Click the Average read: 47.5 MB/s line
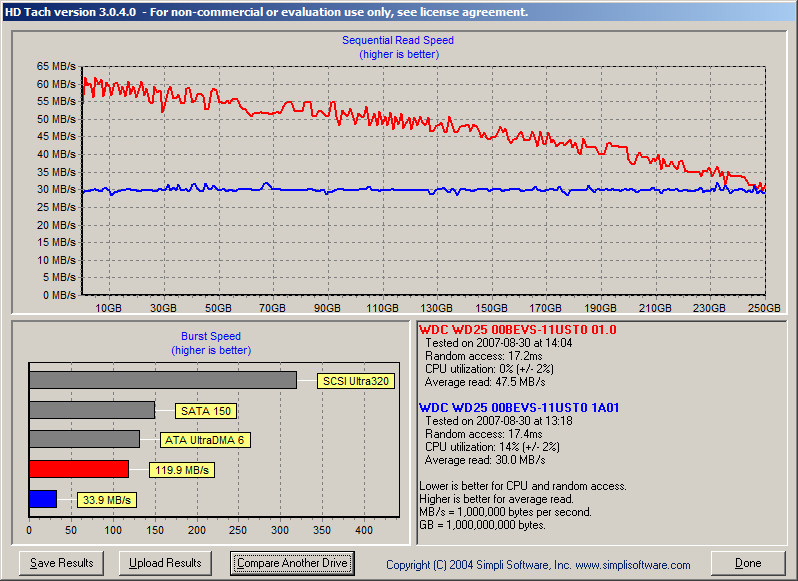798x581 pixels. pos(484,382)
